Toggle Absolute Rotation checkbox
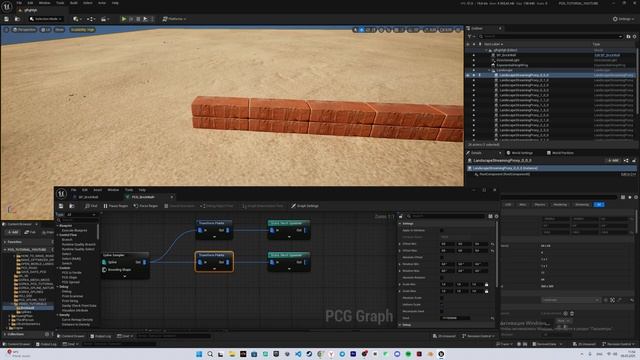640x360 pixels. click(442, 278)
